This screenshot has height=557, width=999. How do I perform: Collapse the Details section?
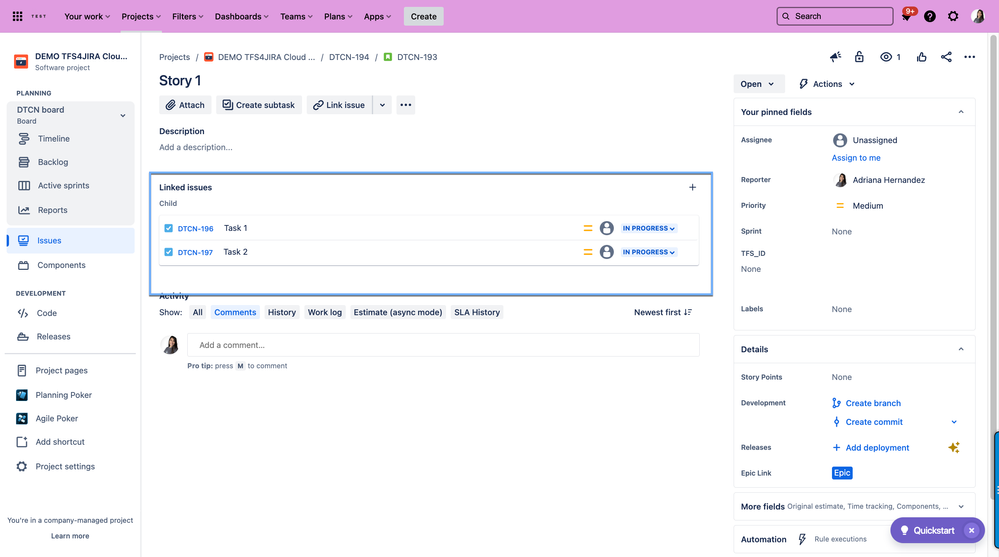[x=961, y=349]
